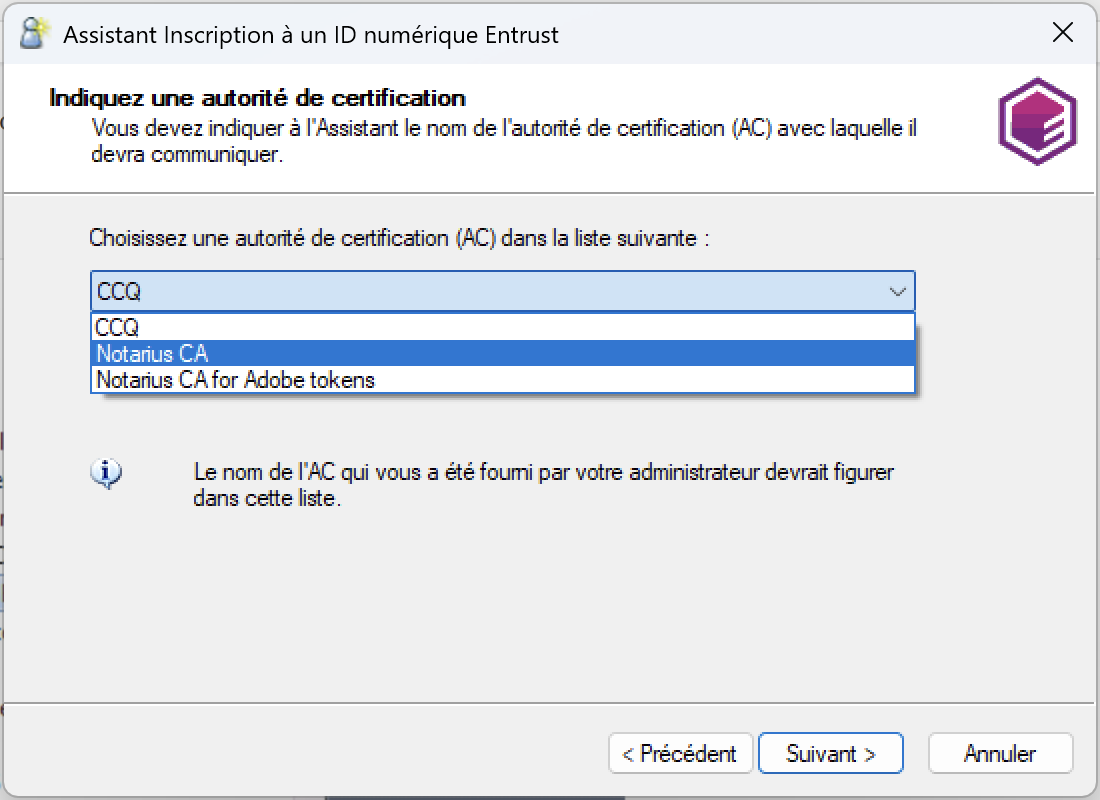The height and width of the screenshot is (800, 1100).
Task: Click the administrator note beside the info icon
Action: click(543, 485)
